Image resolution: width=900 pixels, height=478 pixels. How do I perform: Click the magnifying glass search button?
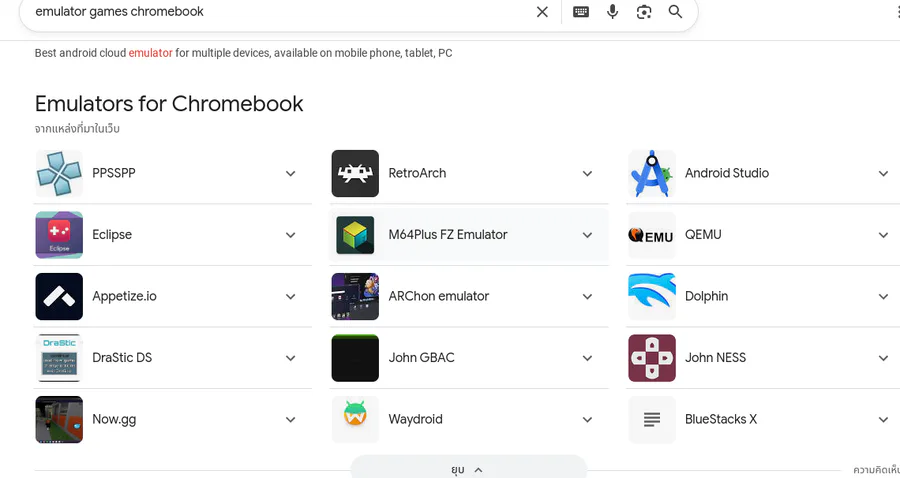[676, 11]
